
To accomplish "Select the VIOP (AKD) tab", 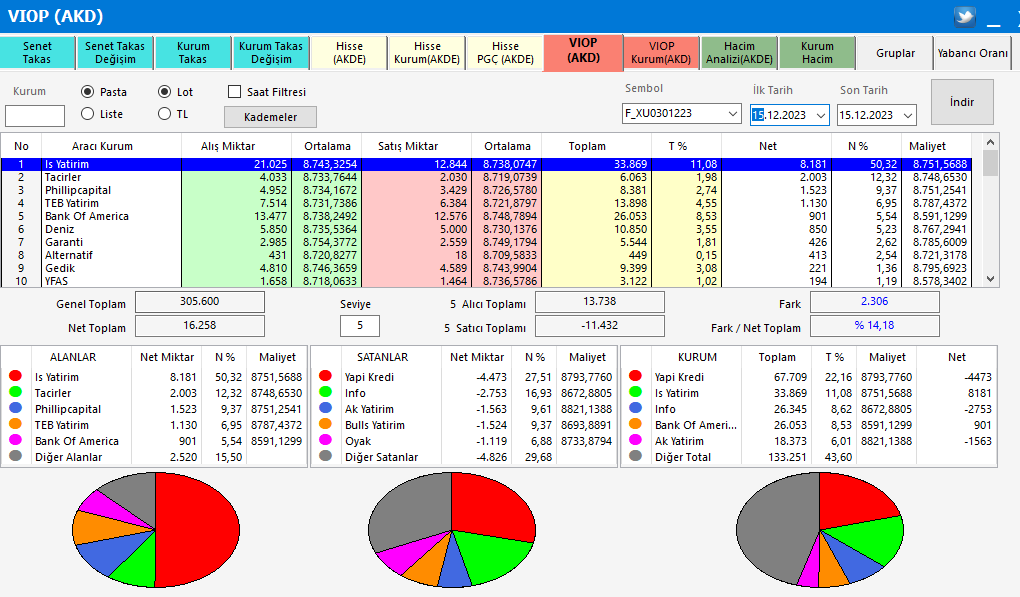I will coord(584,52).
